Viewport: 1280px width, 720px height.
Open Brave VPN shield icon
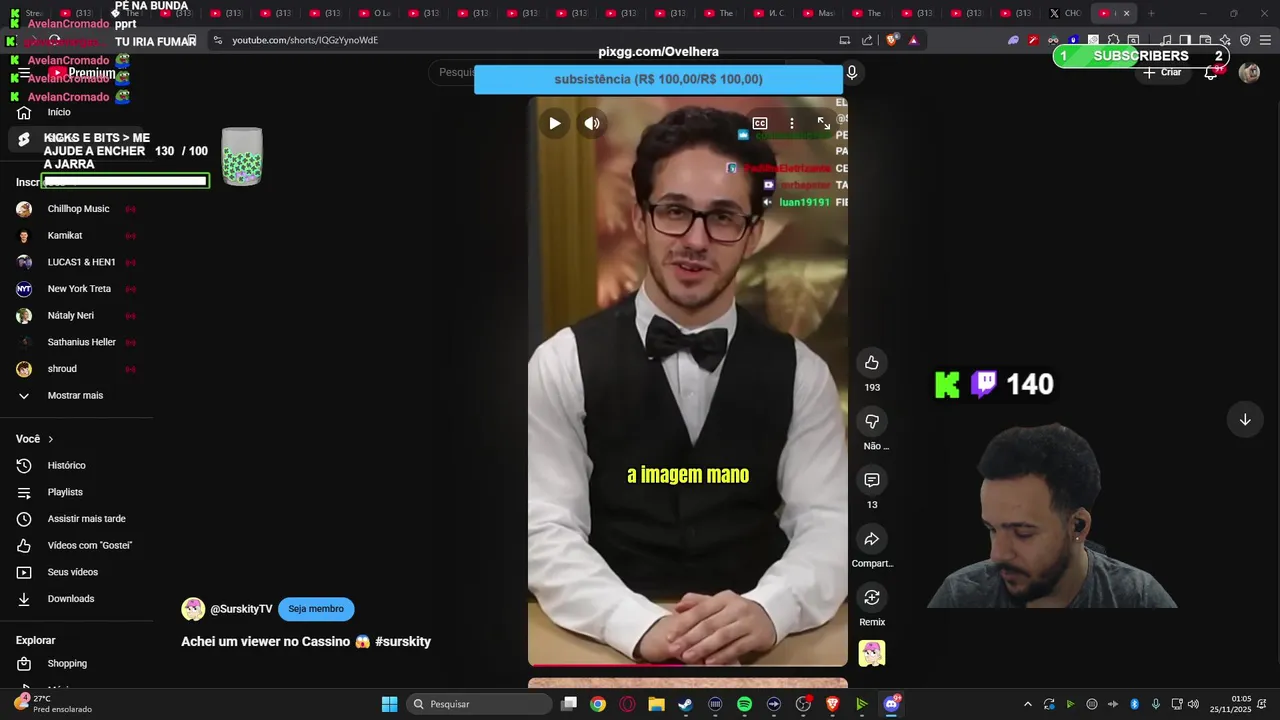[1245, 40]
